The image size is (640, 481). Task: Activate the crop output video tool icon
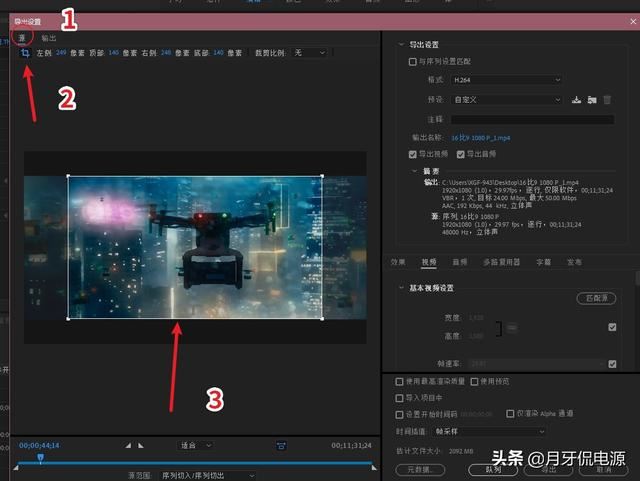pos(25,53)
